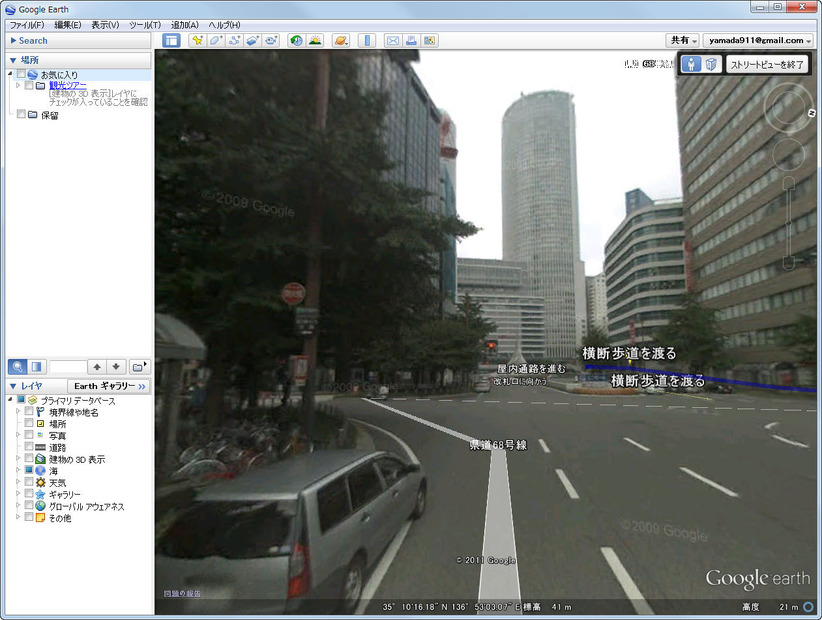This screenshot has height=620, width=822.
Task: Click the 県道68号線 road label
Action: point(498,445)
